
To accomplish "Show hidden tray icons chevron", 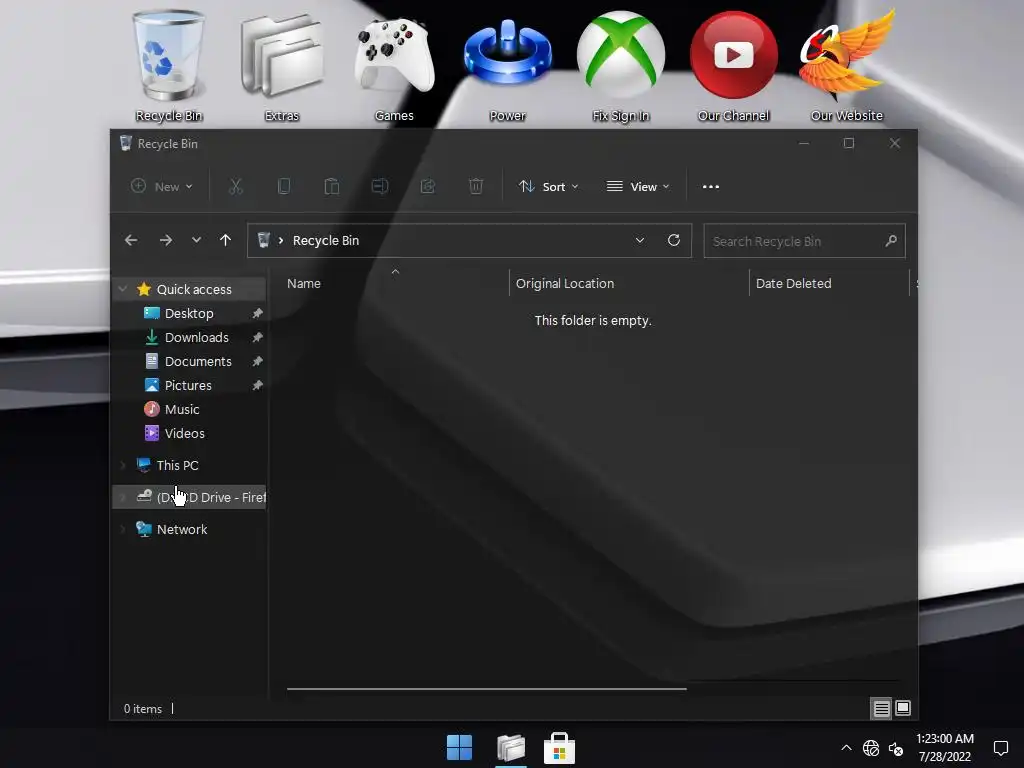I will pyautogui.click(x=846, y=748).
